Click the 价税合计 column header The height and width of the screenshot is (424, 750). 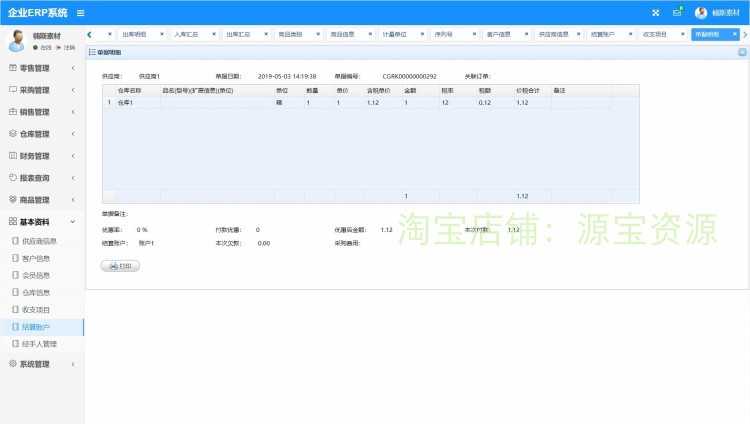[528, 90]
